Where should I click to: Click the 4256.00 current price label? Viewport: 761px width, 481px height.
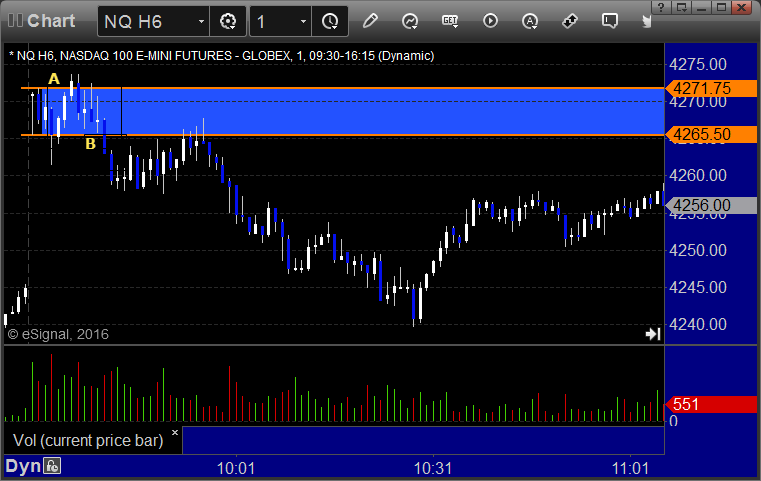(x=711, y=205)
